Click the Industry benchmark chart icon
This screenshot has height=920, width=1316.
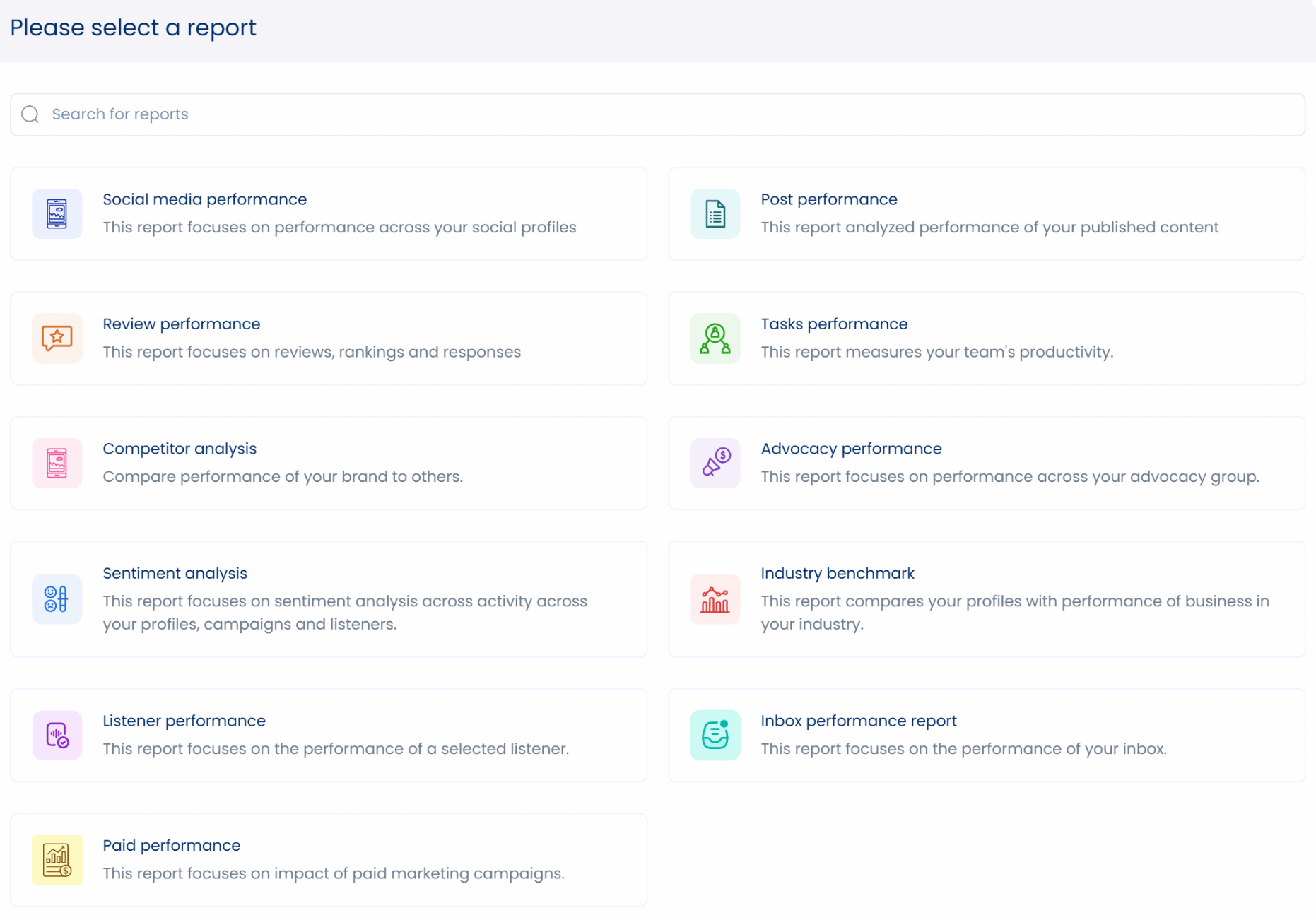715,599
